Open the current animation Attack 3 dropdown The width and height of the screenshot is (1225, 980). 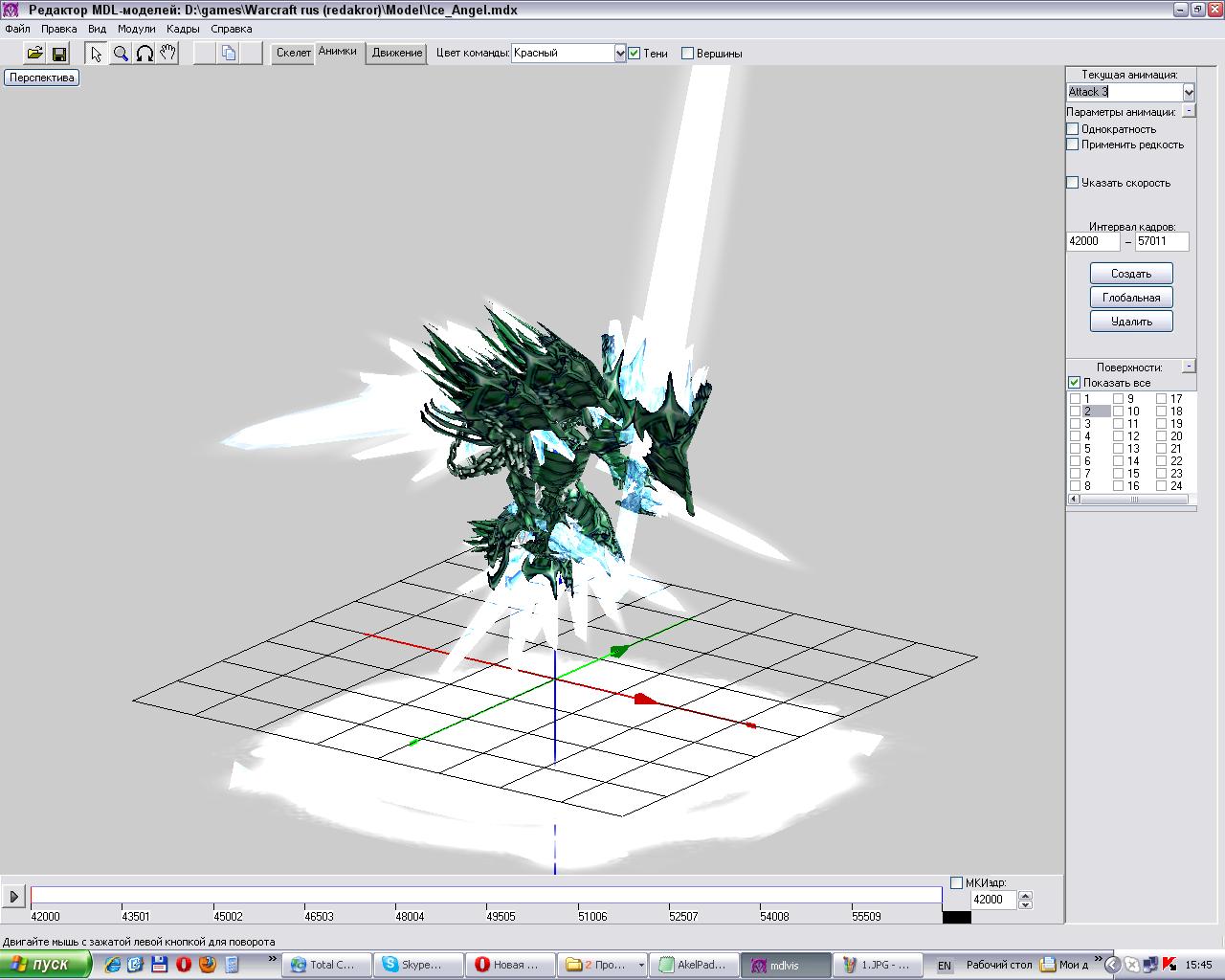click(x=1189, y=92)
